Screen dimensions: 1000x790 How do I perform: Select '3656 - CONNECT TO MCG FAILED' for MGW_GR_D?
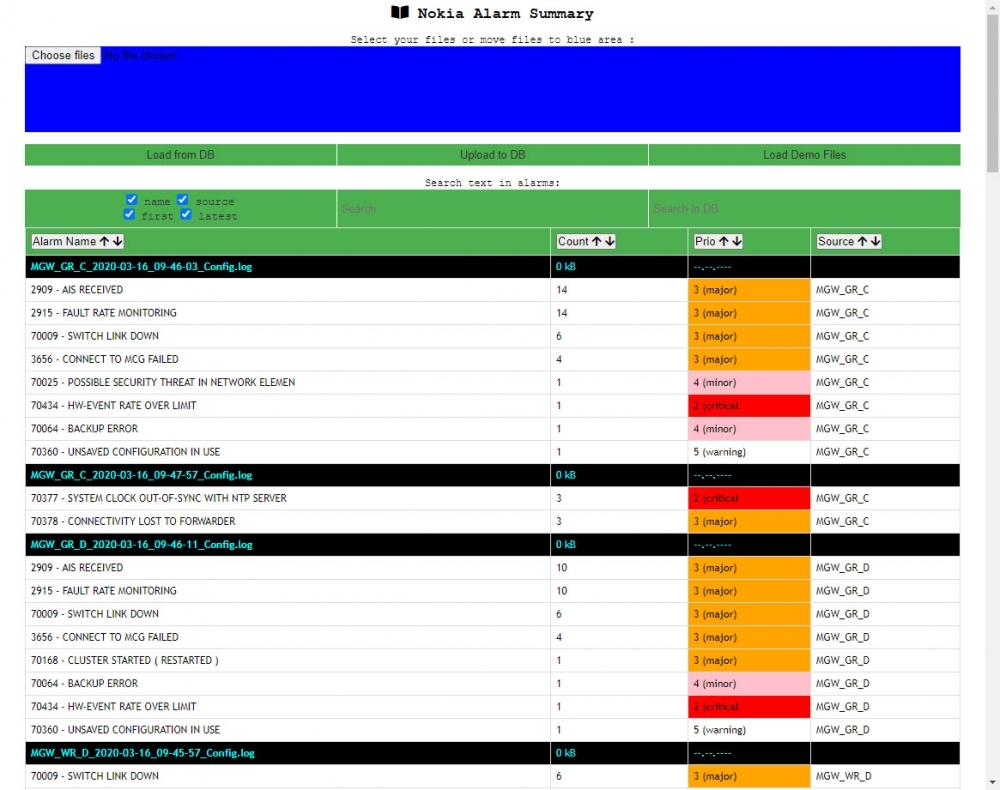[105, 637]
